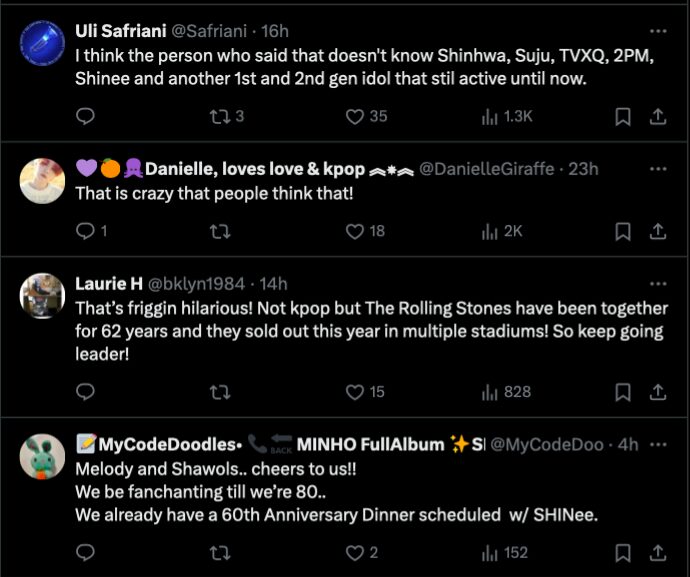Open more options on Laurie H's tweet
The image size is (690, 577).
coord(658,283)
